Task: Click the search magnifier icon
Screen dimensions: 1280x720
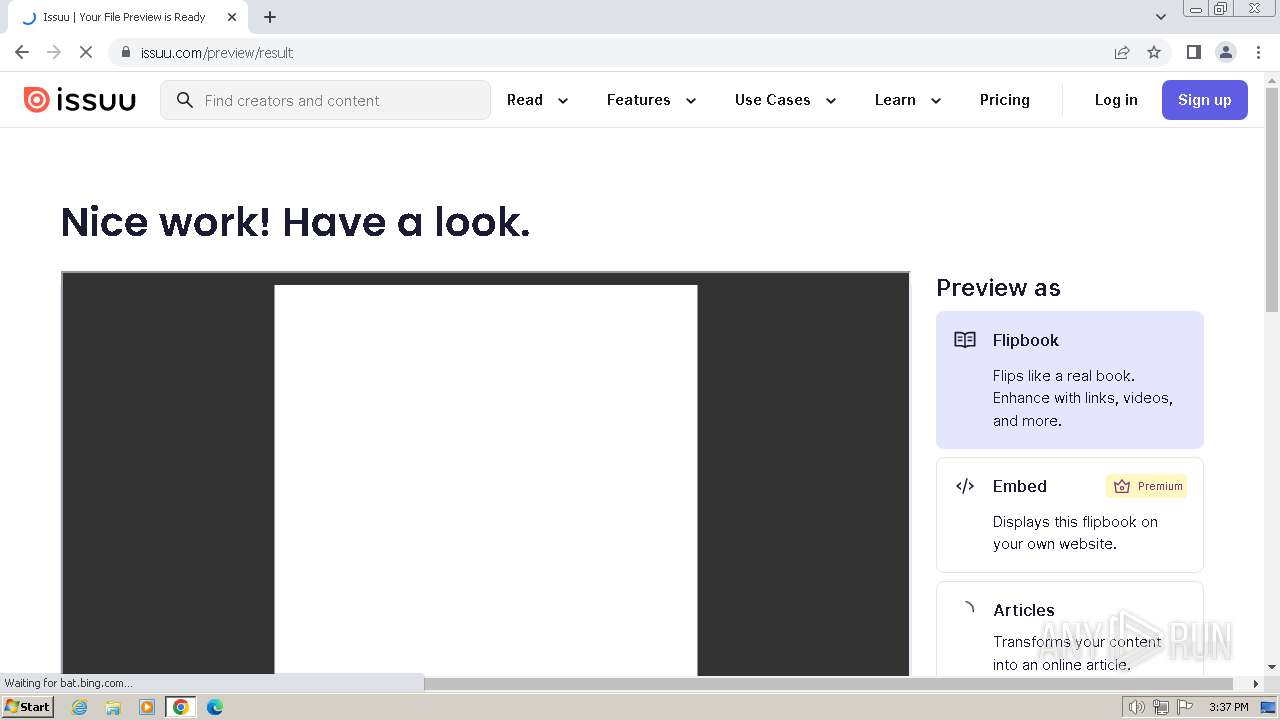Action: click(184, 100)
